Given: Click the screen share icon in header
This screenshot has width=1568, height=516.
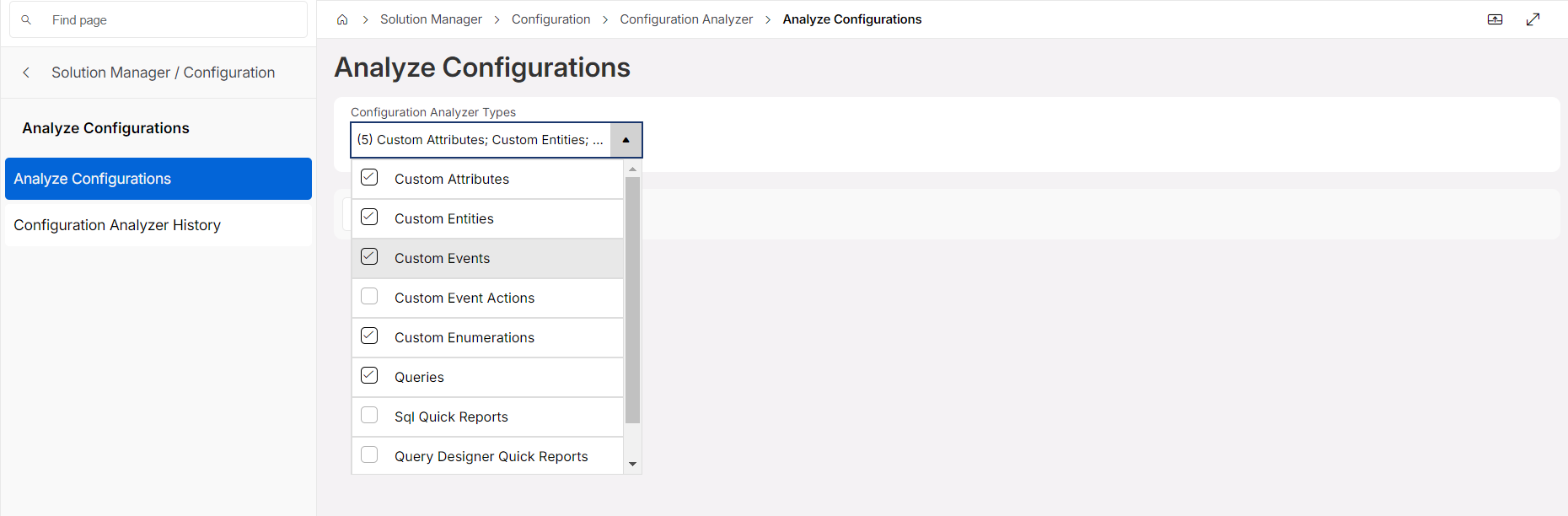Looking at the screenshot, I should [x=1495, y=19].
